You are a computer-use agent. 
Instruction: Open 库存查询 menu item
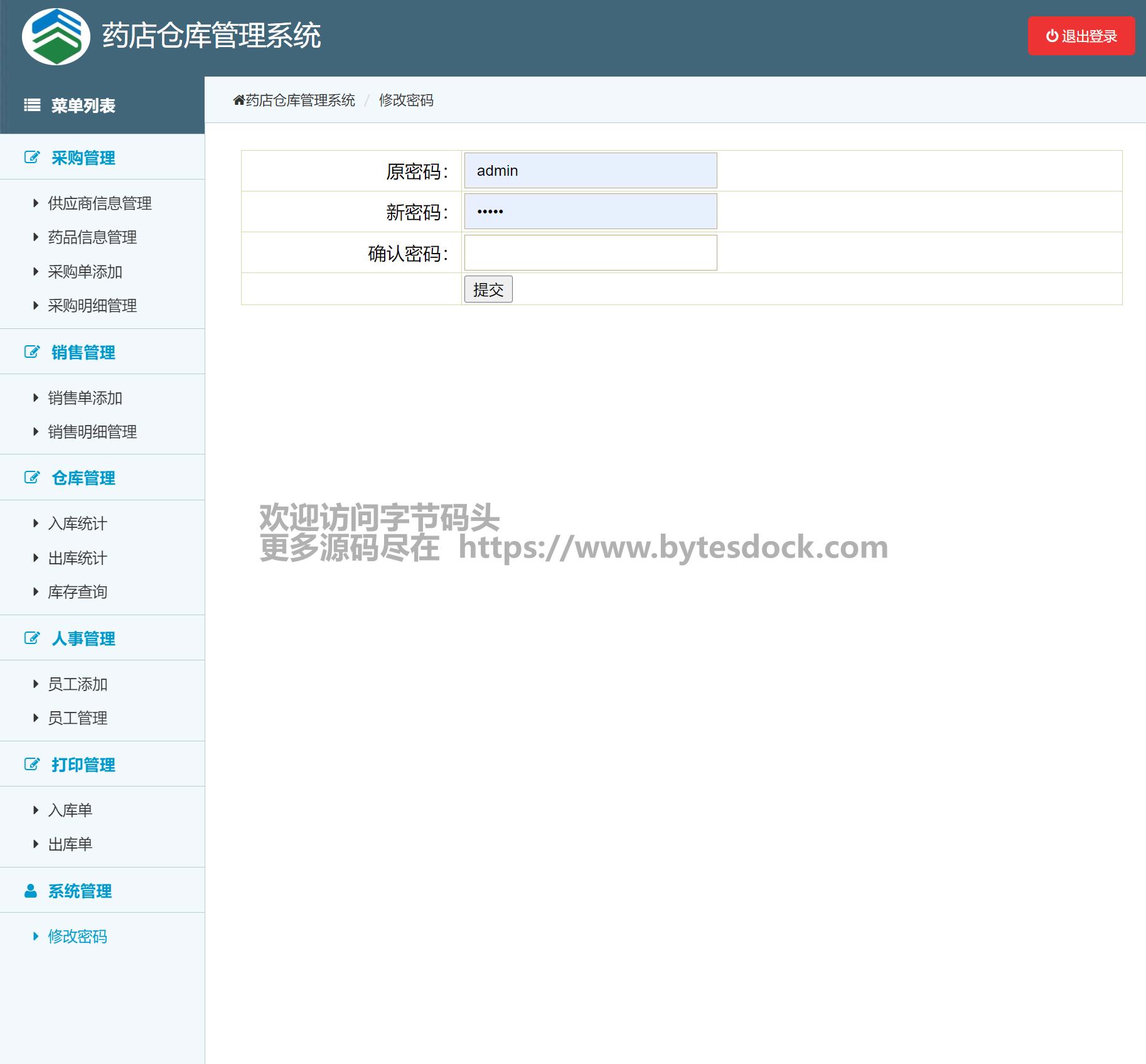[x=78, y=592]
